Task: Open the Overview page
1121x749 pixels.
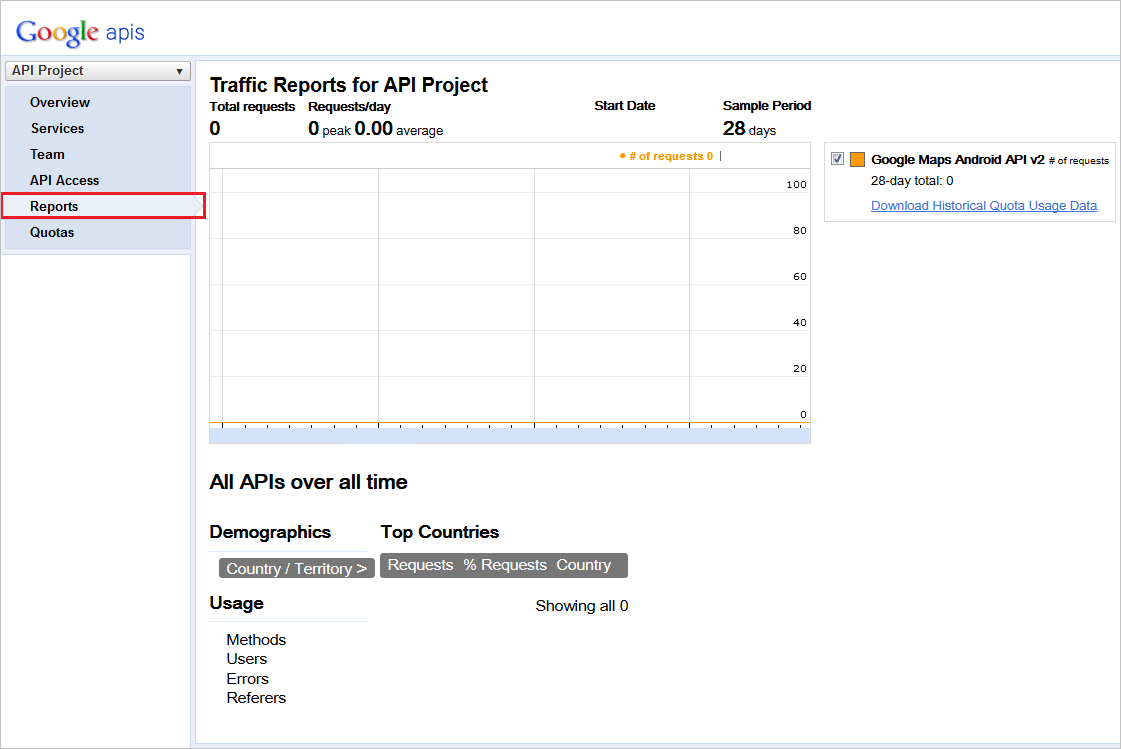Action: click(x=60, y=102)
